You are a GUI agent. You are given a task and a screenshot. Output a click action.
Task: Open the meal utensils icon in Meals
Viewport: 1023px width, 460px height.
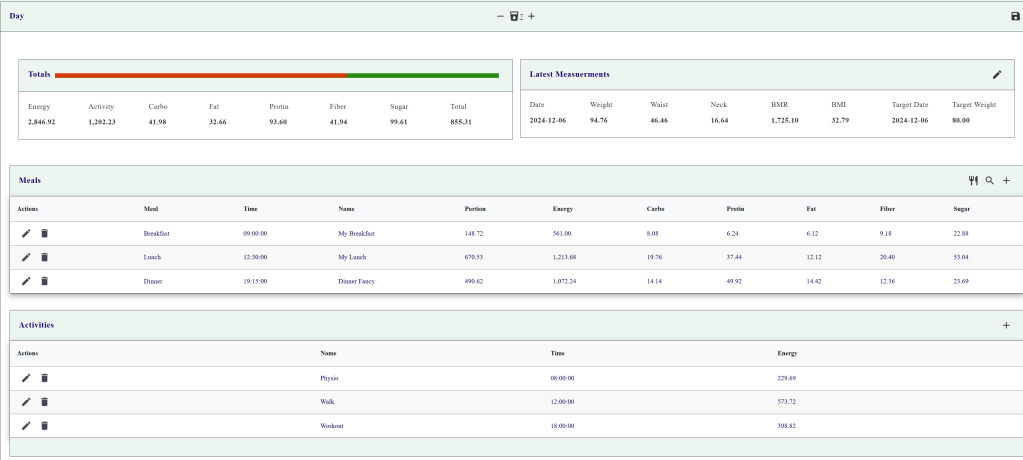pyautogui.click(x=973, y=181)
